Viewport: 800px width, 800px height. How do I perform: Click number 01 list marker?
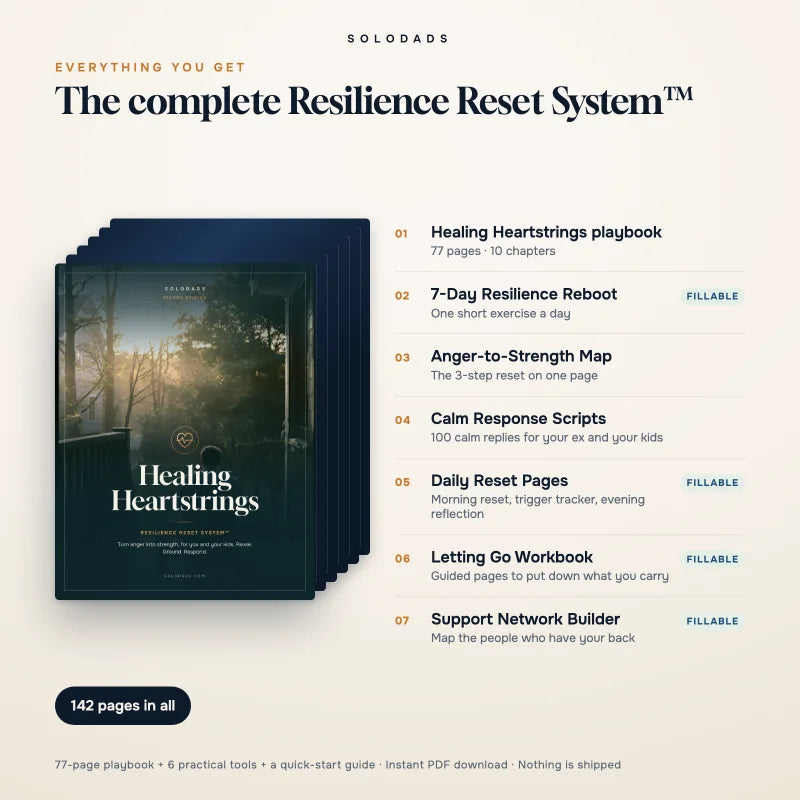[401, 234]
